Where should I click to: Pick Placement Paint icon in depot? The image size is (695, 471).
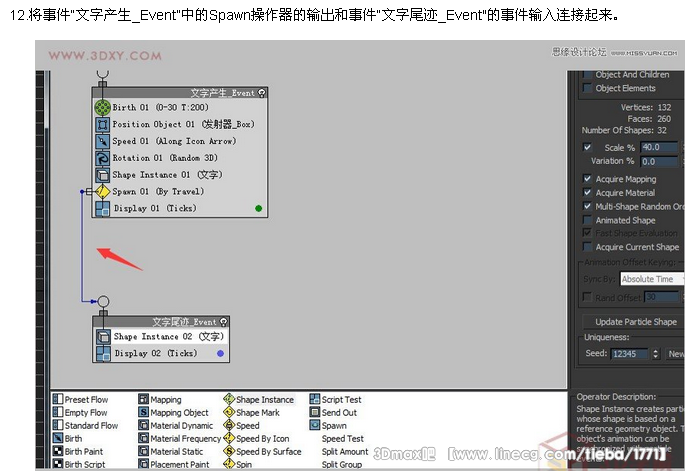tap(143, 464)
